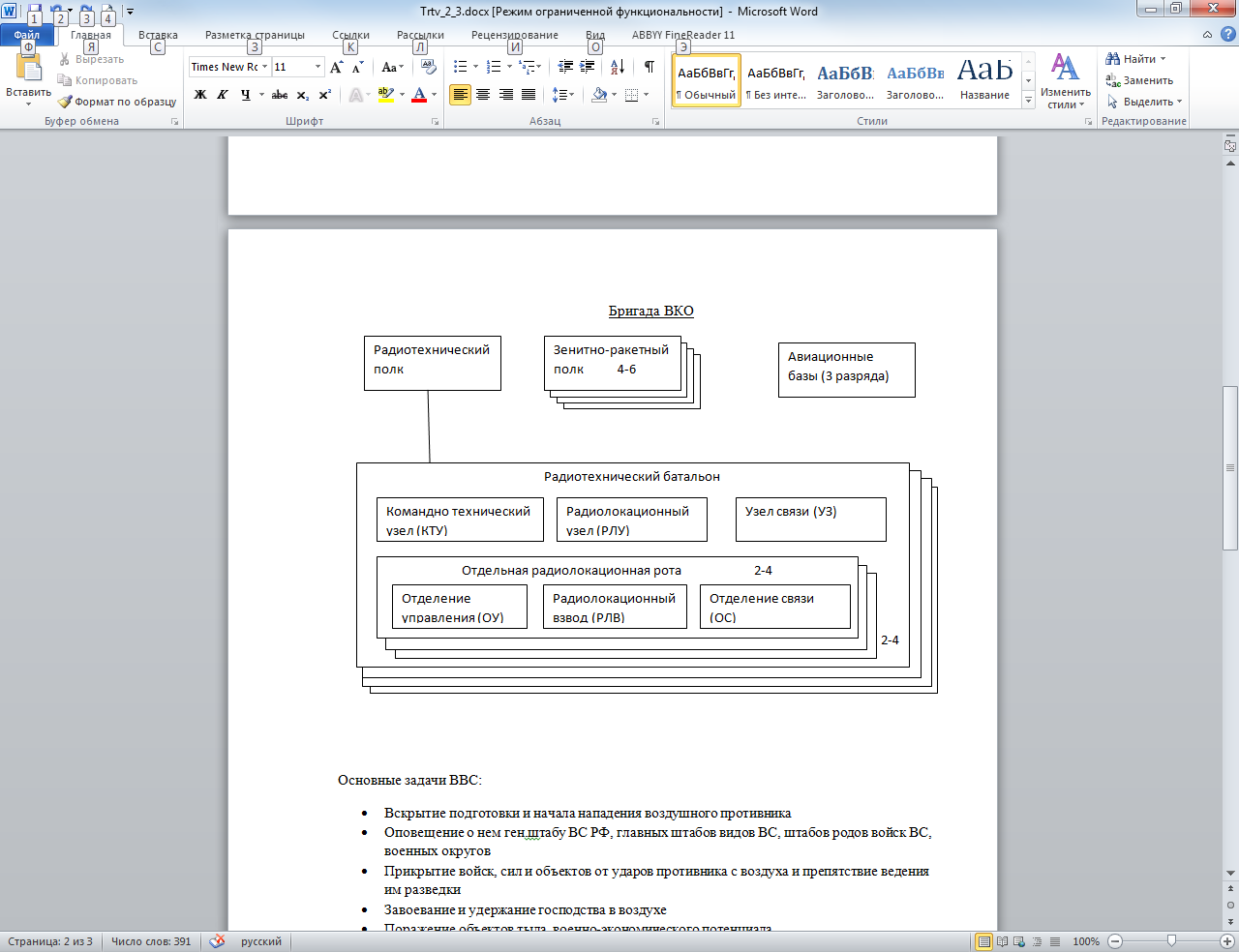Apply superscript formatting

(325, 95)
